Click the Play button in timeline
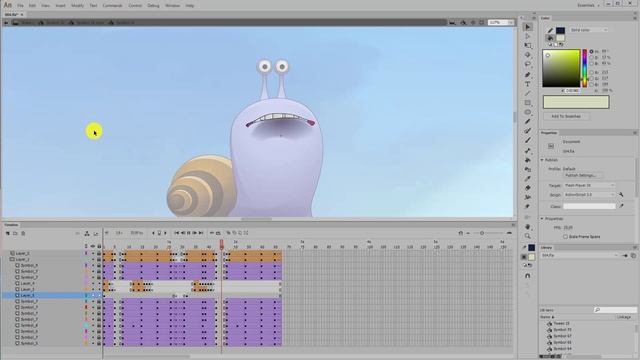The height and width of the screenshot is (360, 640). (x=189, y=233)
